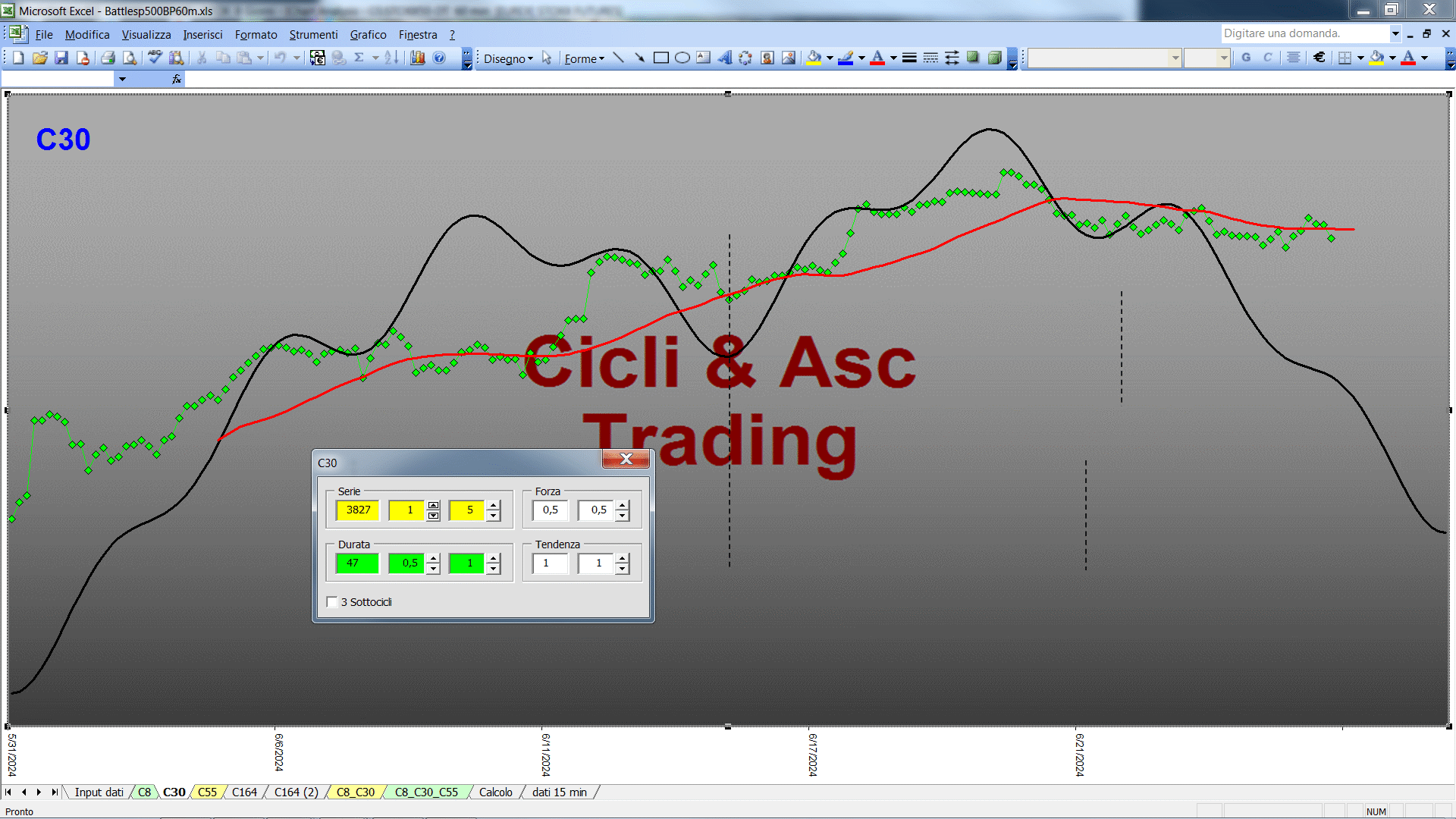The height and width of the screenshot is (819, 1456).
Task: Click the Serie field showing 3827
Action: click(x=358, y=510)
